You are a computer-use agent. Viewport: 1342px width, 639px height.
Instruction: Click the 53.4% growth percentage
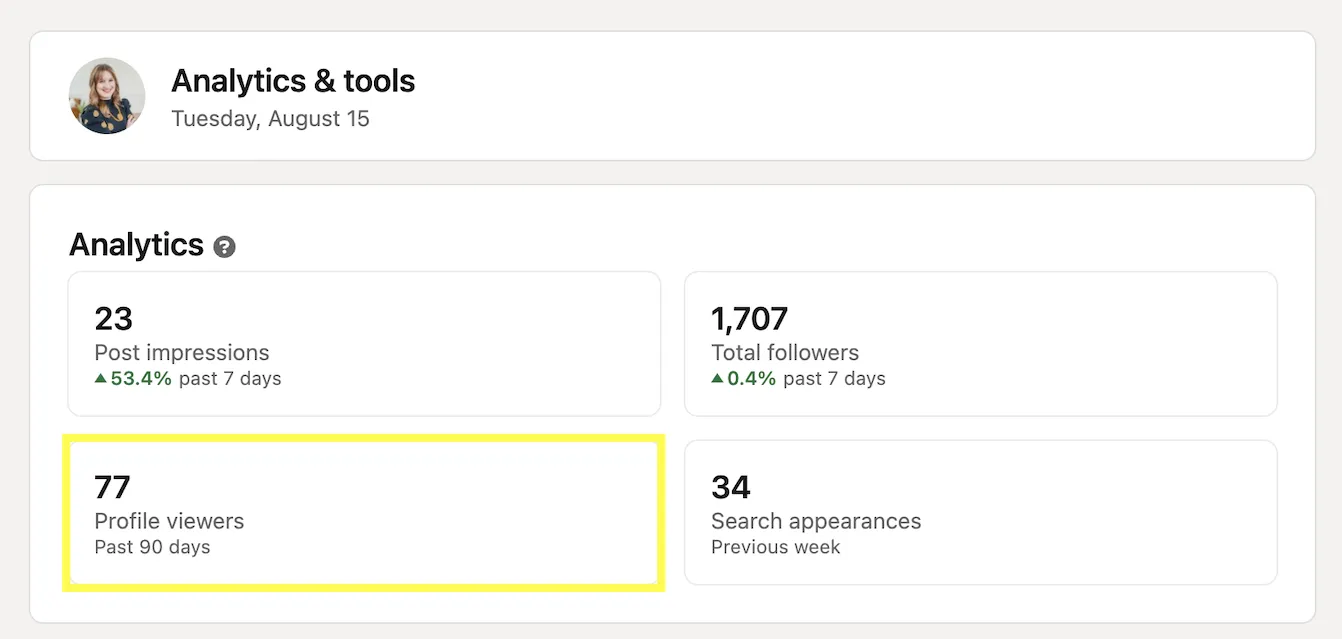(141, 379)
